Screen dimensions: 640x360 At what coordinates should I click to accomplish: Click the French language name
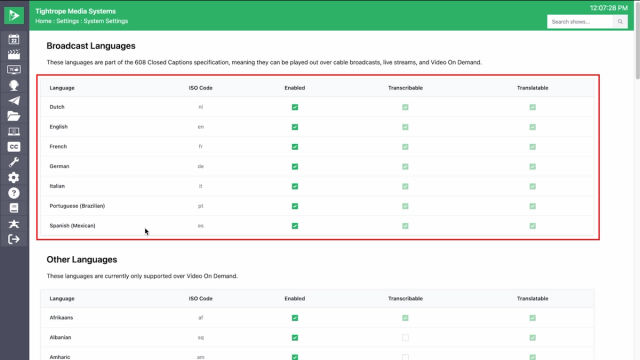click(x=58, y=147)
